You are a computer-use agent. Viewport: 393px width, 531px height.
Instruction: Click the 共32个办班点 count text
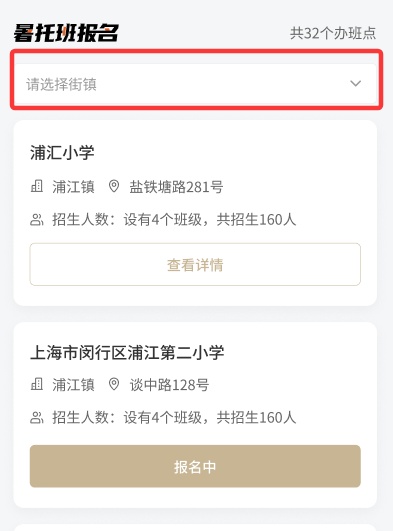click(333, 33)
